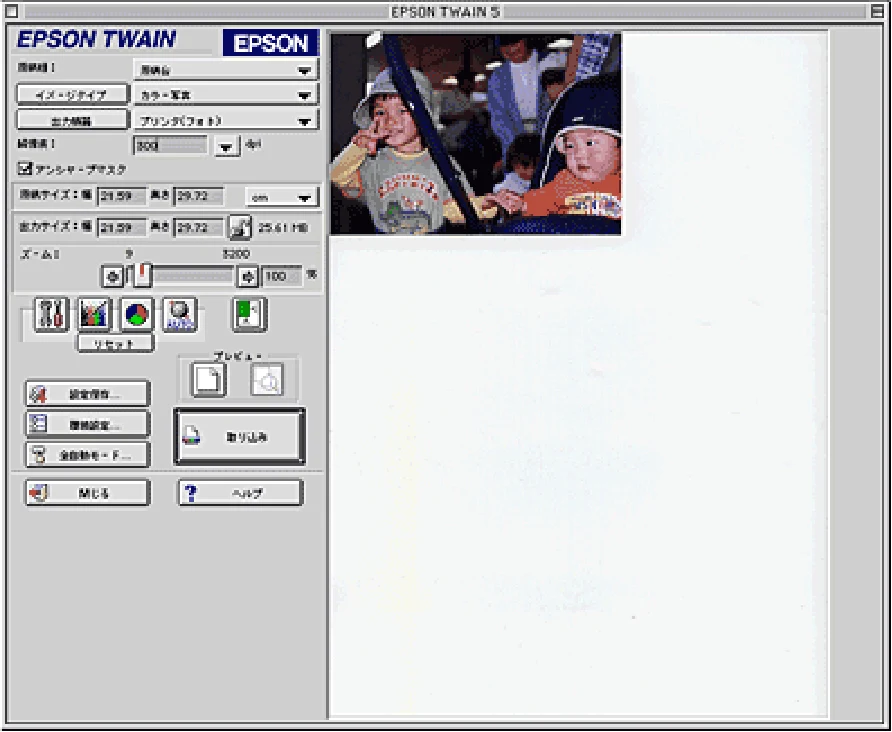Click the green auto-locate marquee icon
892x732 pixels.
[250, 314]
